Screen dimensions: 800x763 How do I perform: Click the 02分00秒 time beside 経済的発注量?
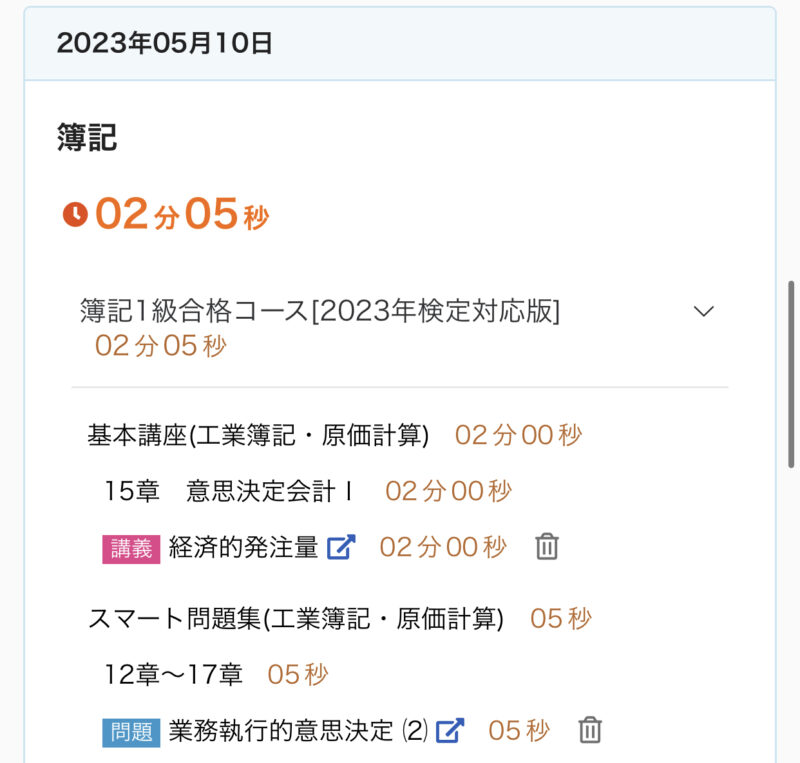pos(443,547)
